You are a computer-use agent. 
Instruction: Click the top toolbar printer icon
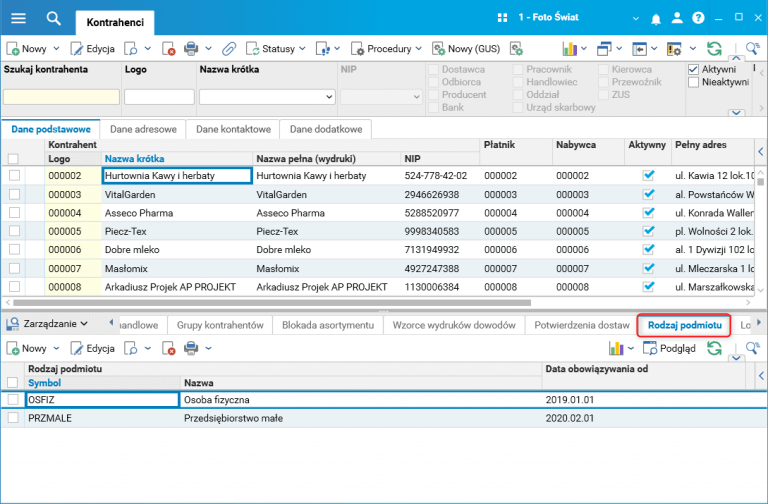pos(192,48)
